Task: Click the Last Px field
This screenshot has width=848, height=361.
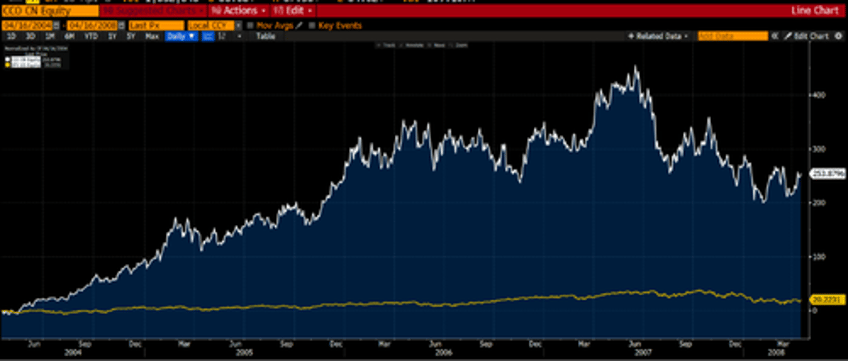Action: 156,25
